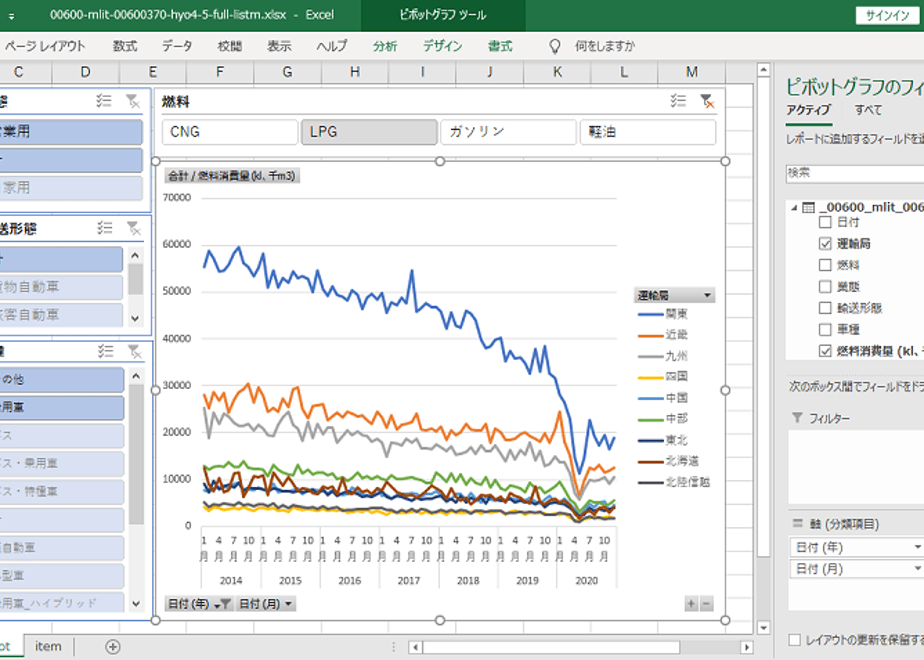The width and height of the screenshot is (924, 660).
Task: Click the 軸 (分類項目) area icon
Action: (798, 523)
